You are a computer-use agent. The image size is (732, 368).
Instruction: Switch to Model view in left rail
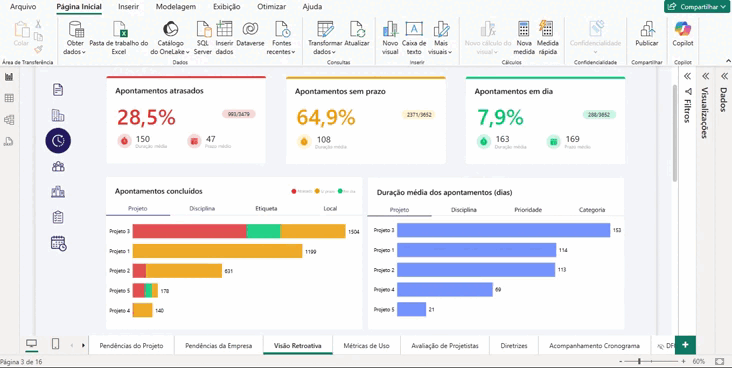pos(9,120)
